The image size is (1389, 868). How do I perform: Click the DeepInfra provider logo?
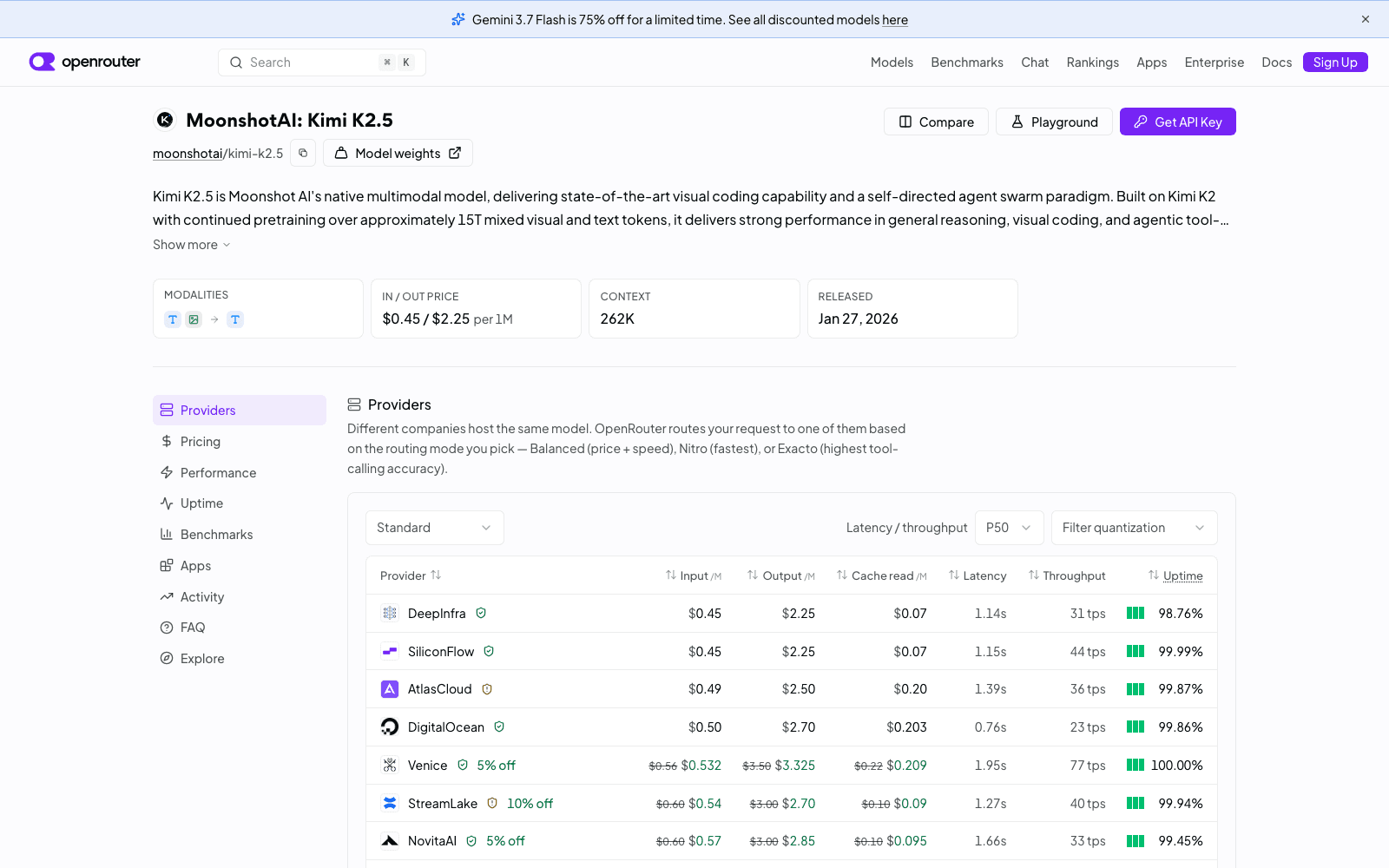pyautogui.click(x=390, y=613)
